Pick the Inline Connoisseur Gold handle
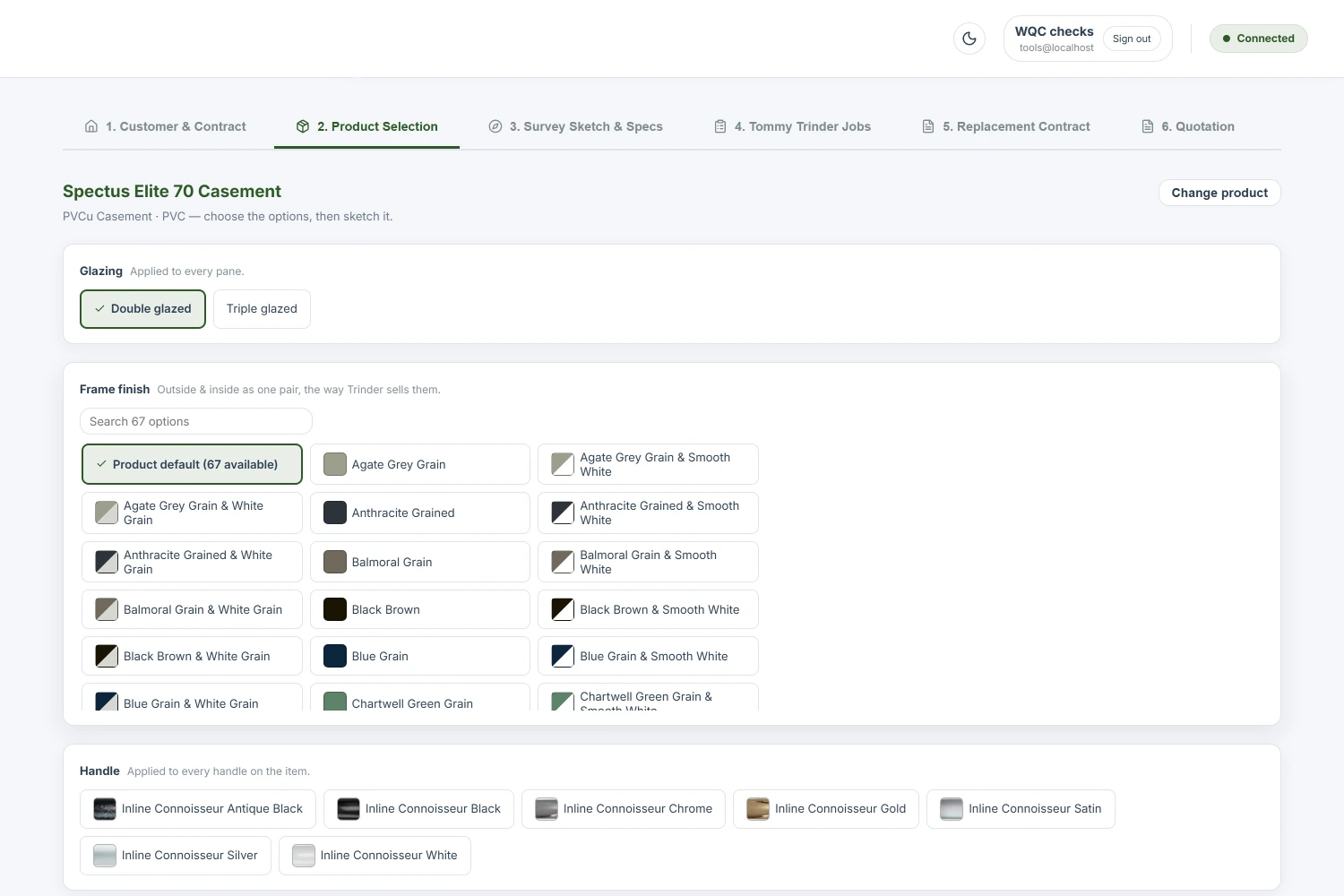Image resolution: width=1344 pixels, height=896 pixels. click(x=826, y=809)
